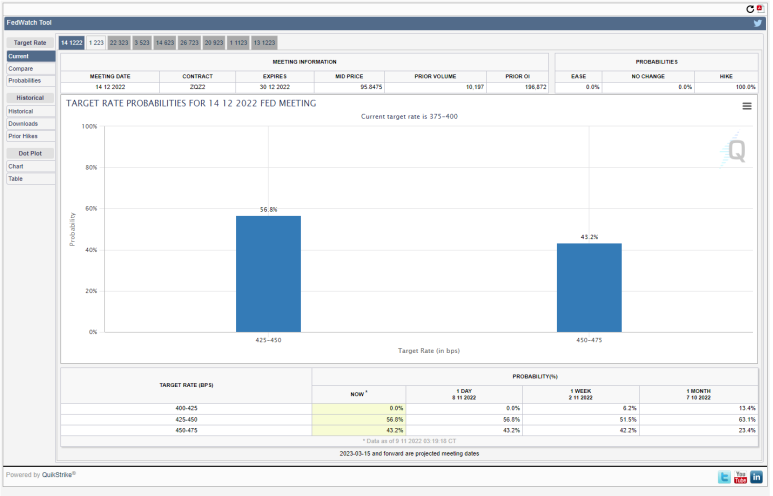Open the chart hamburger menu icon
This screenshot has width=773, height=496.
(x=747, y=106)
